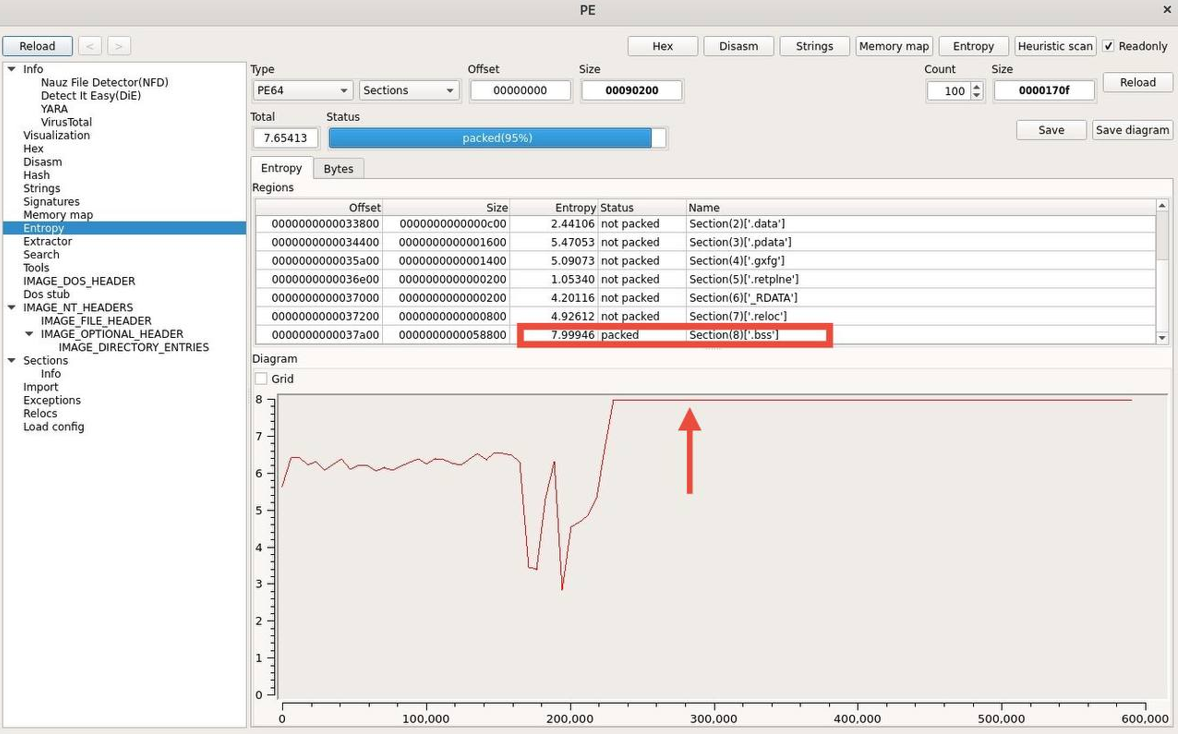Image resolution: width=1178 pixels, height=734 pixels.
Task: Collapse the Info tree node
Action: (x=12, y=69)
